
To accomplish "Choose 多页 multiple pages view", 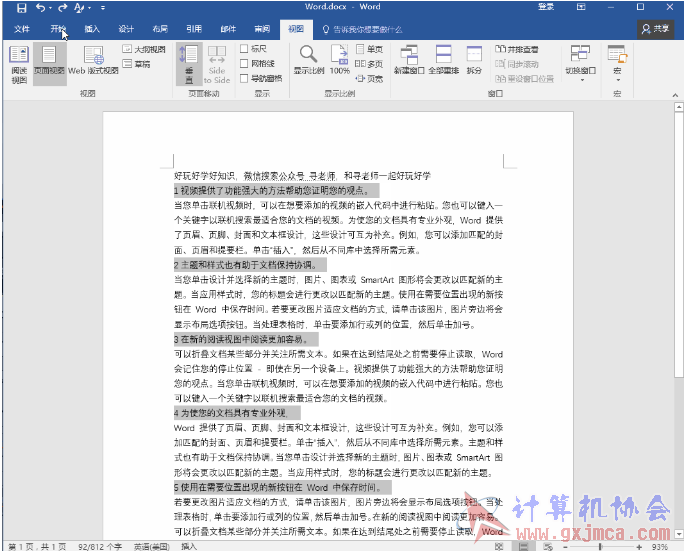I will (x=369, y=64).
